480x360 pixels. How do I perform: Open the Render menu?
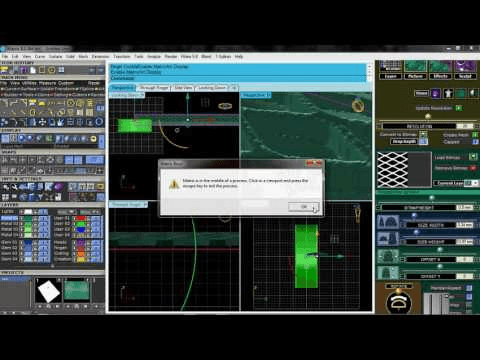[x=171, y=57]
